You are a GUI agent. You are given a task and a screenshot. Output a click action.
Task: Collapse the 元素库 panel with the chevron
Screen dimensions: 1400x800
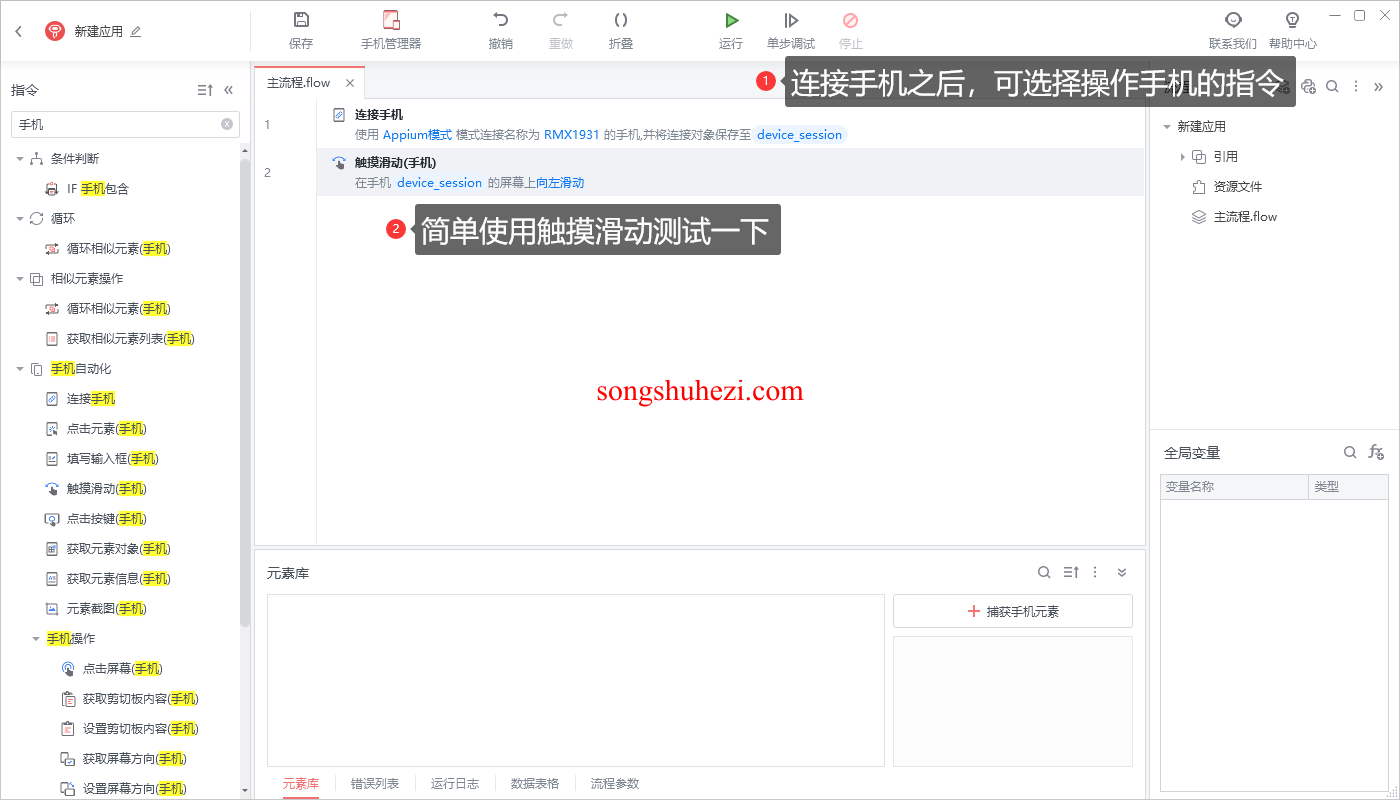(1122, 572)
